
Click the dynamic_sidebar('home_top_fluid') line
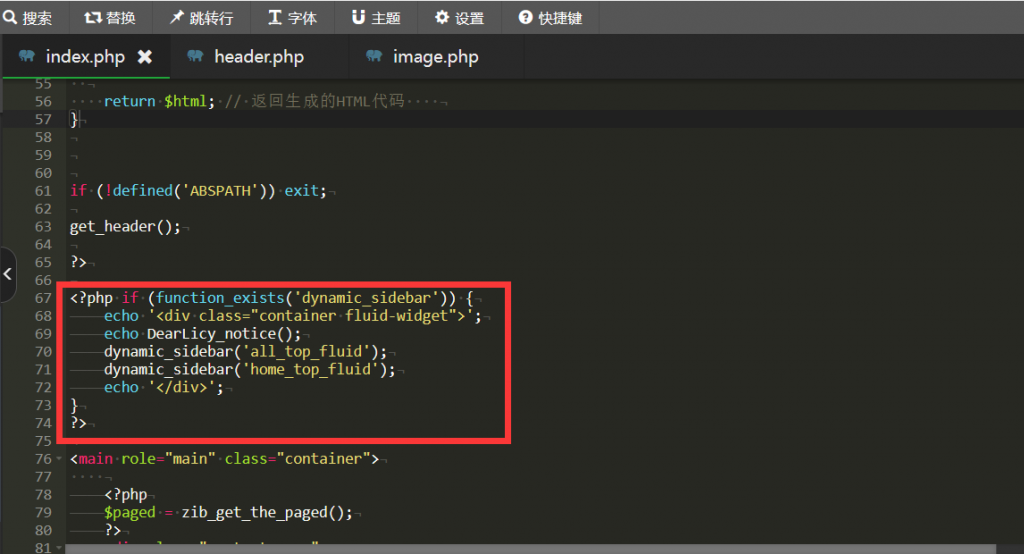coord(249,370)
